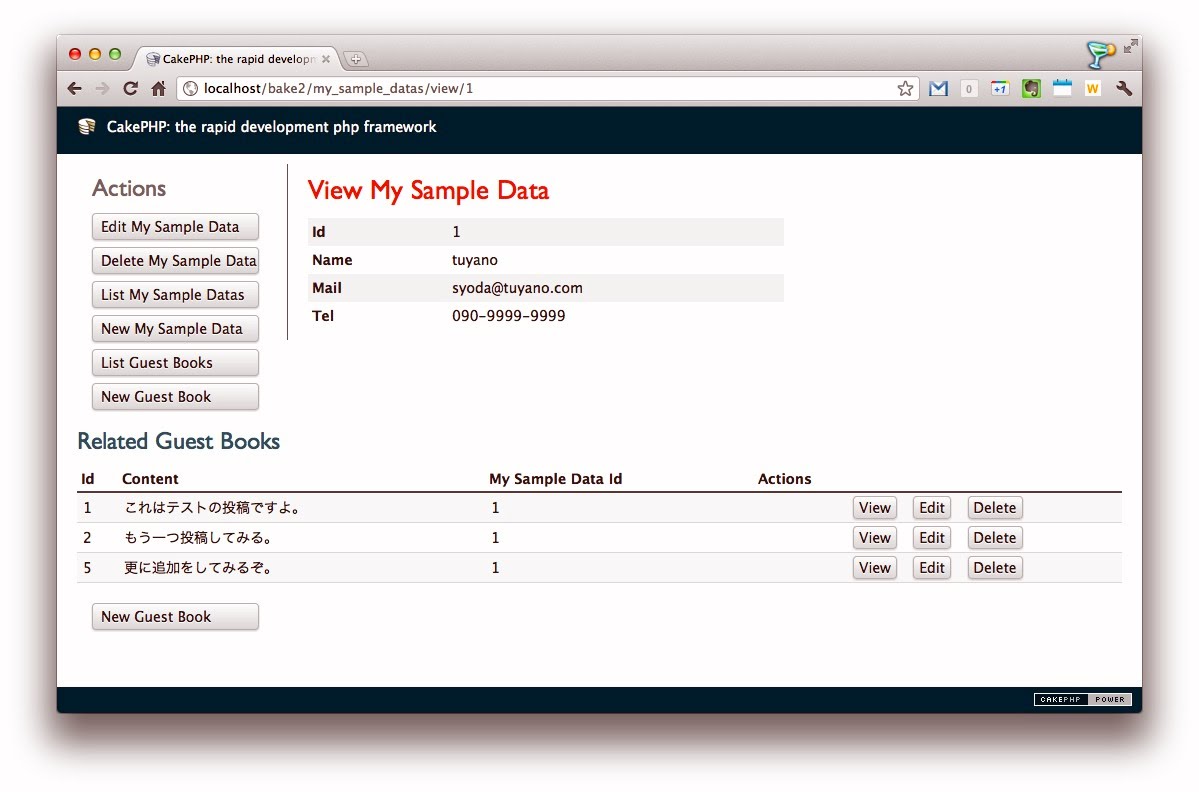
Task: Bookmark this page with the star icon
Action: click(905, 89)
